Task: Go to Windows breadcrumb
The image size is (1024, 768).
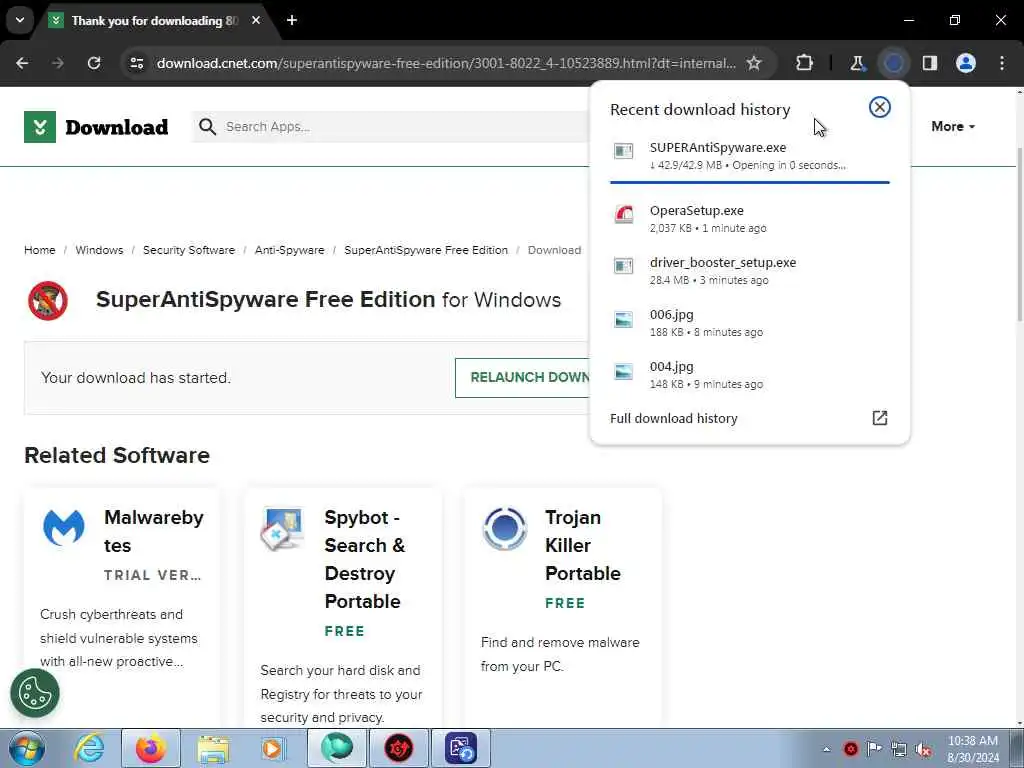Action: click(x=99, y=250)
